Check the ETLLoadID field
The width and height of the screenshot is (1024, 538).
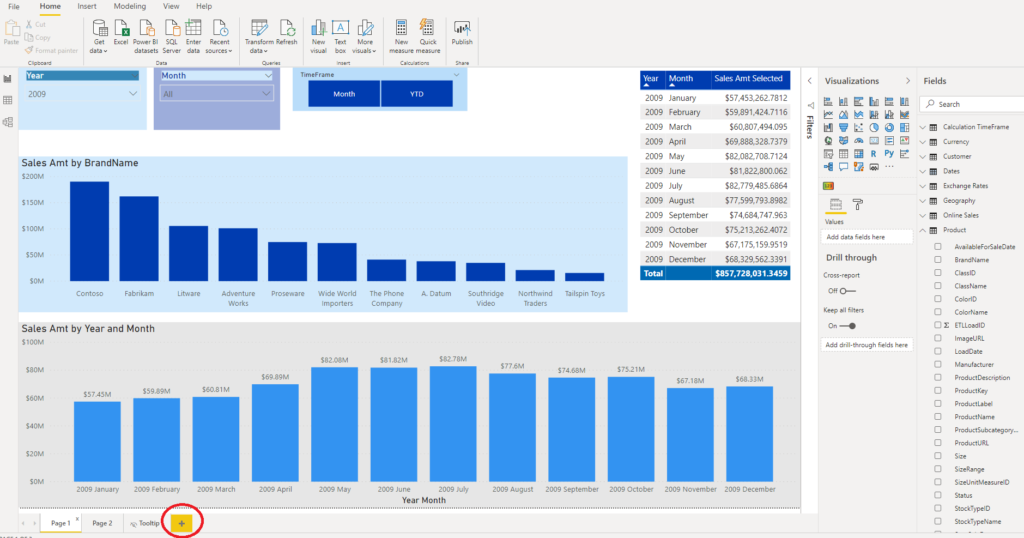pos(938,324)
